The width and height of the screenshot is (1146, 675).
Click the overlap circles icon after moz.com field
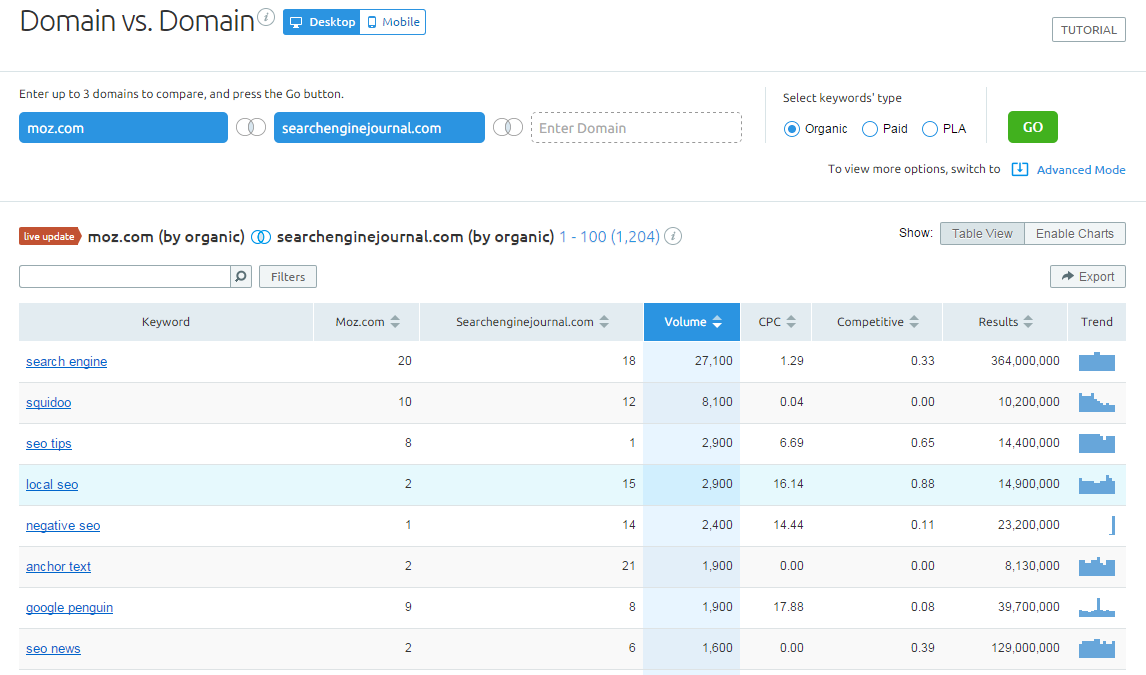tap(251, 128)
